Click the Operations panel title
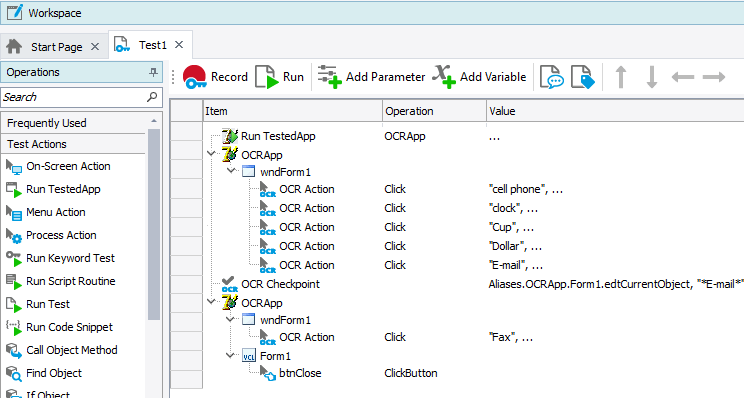Image resolution: width=744 pixels, height=398 pixels. pos(33,72)
